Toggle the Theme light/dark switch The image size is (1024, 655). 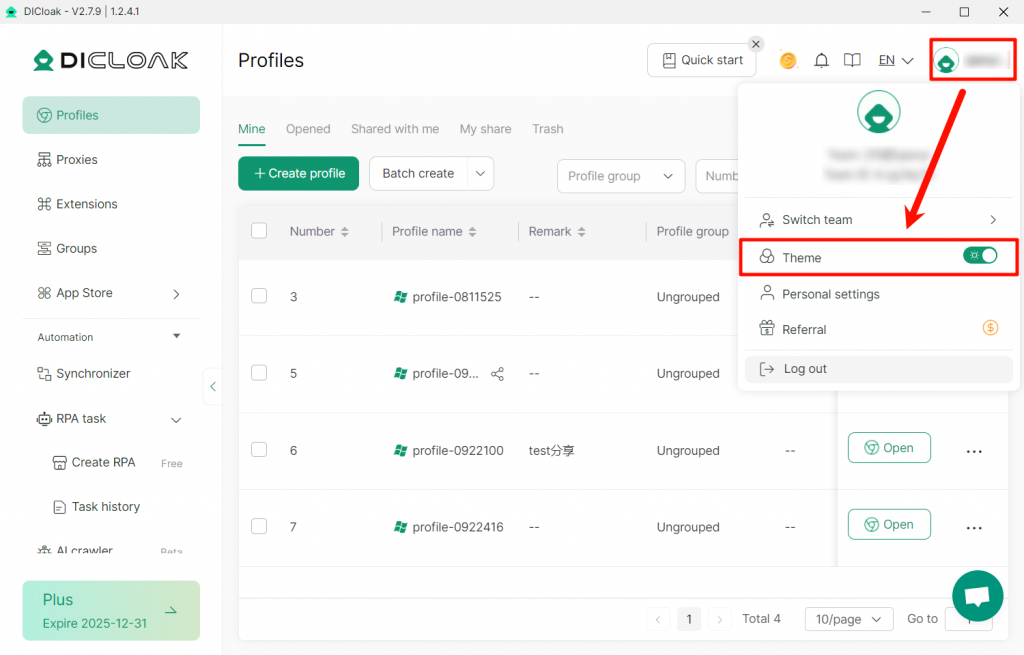pyautogui.click(x=980, y=256)
